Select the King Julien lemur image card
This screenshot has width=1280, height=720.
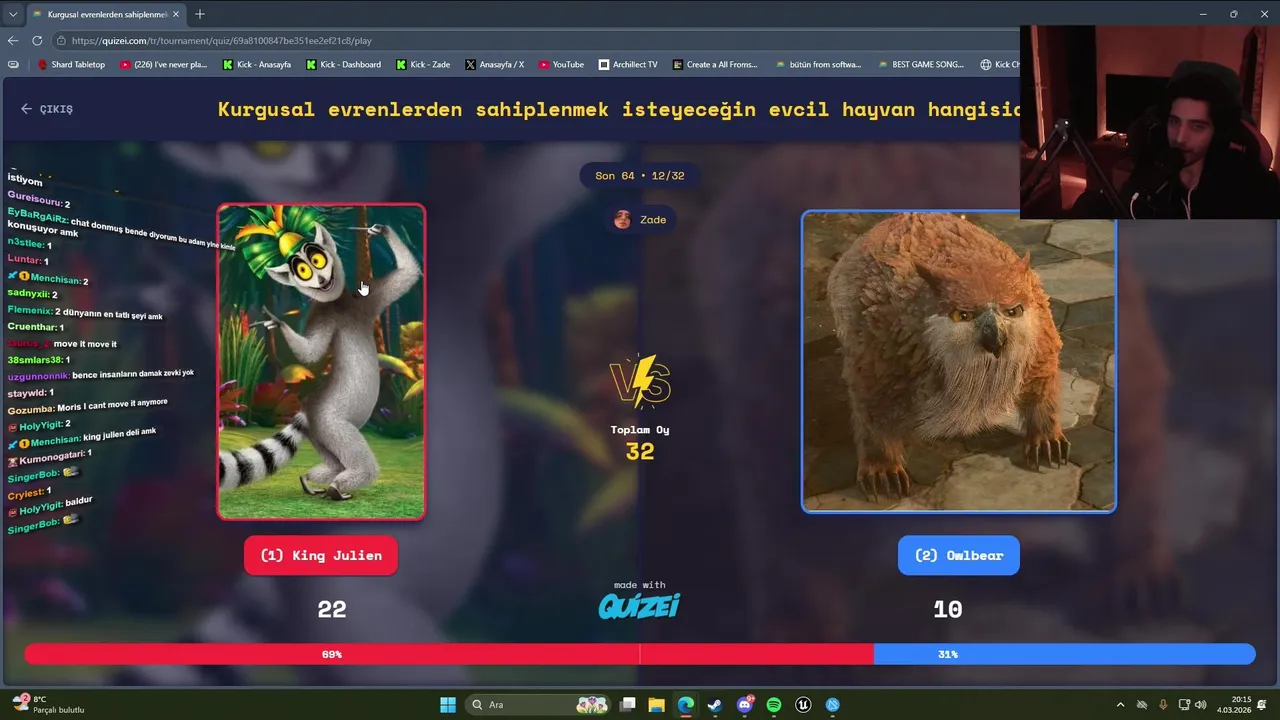pos(321,362)
